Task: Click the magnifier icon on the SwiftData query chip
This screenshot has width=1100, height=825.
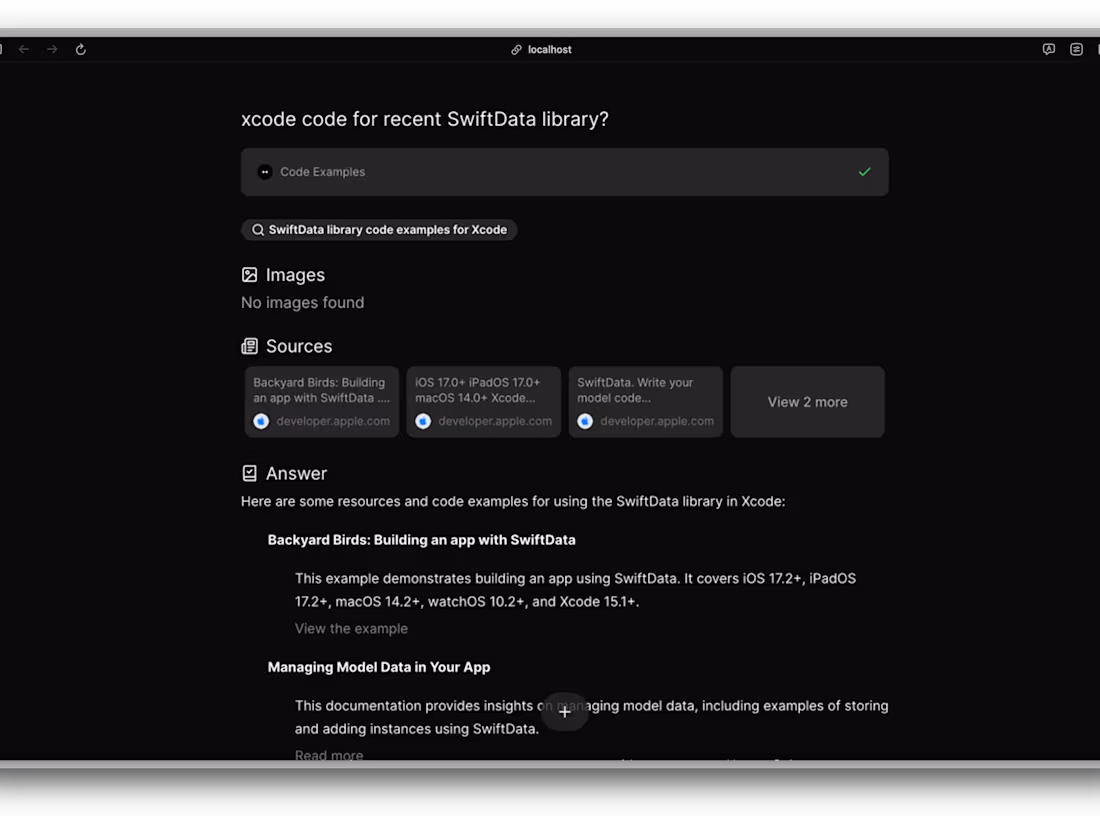Action: [257, 229]
